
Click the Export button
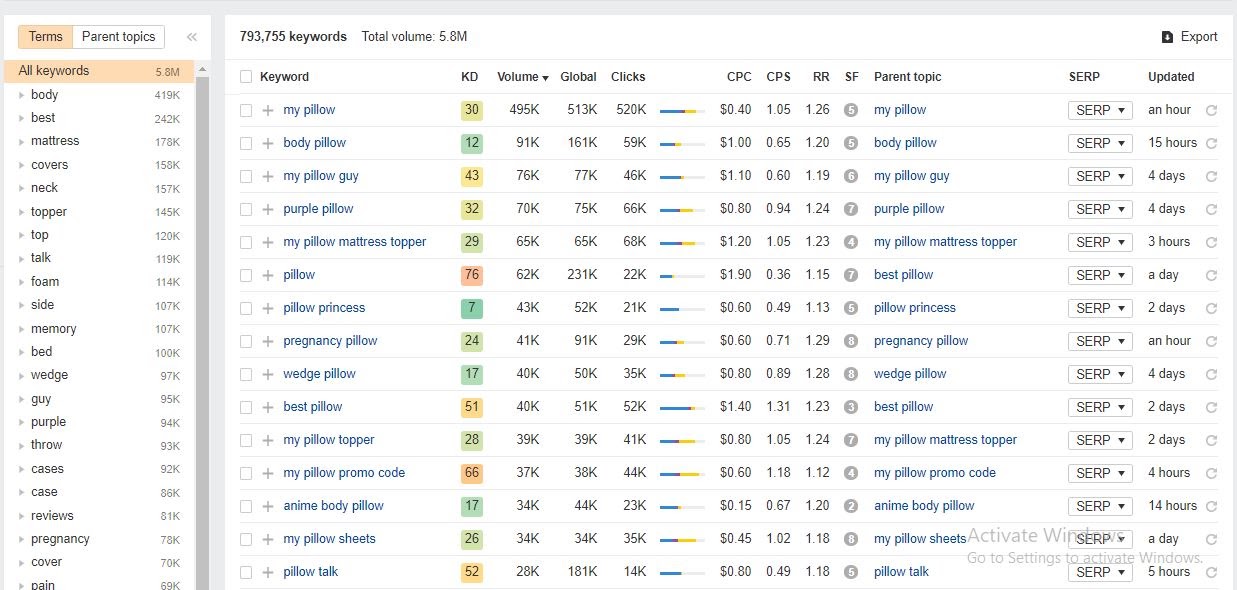(x=1189, y=37)
